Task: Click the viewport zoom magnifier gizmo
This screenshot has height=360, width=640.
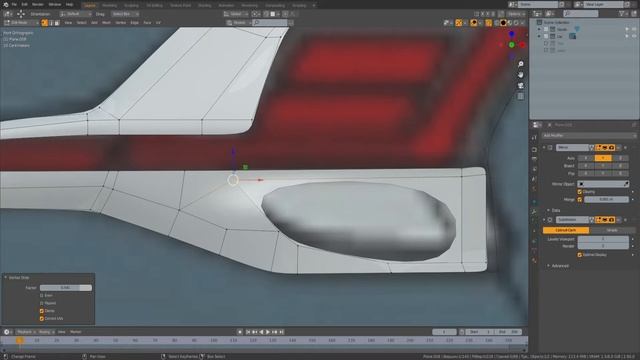Action: [x=521, y=64]
